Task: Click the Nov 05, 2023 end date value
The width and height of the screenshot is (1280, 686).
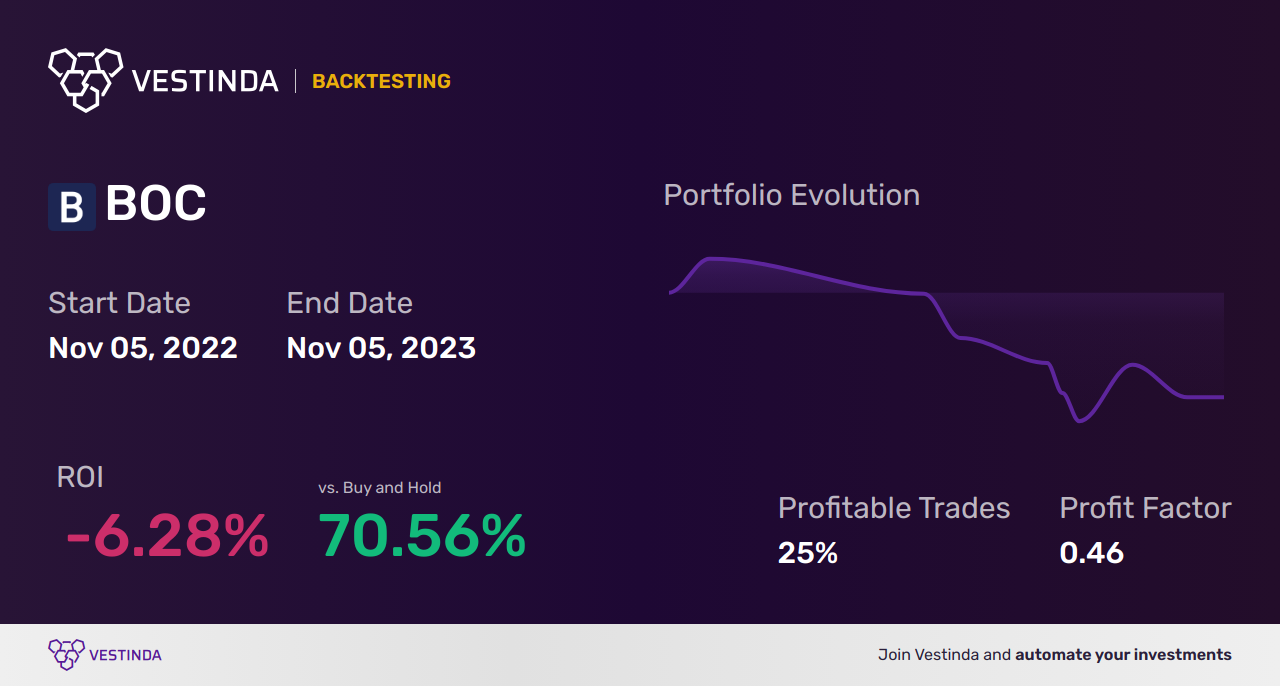Action: pos(381,347)
